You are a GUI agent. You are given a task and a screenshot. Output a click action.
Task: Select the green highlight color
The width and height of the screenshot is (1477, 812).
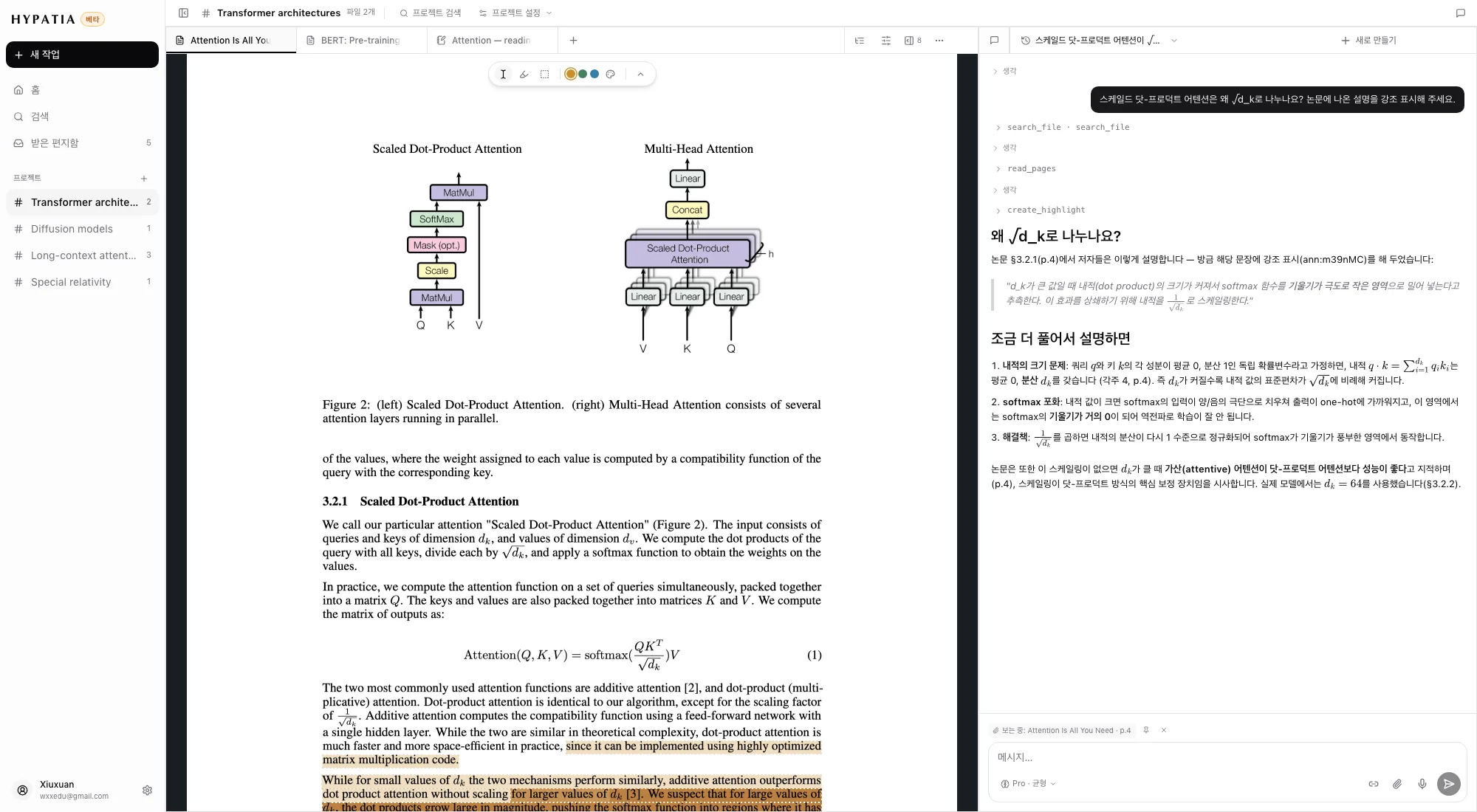583,74
